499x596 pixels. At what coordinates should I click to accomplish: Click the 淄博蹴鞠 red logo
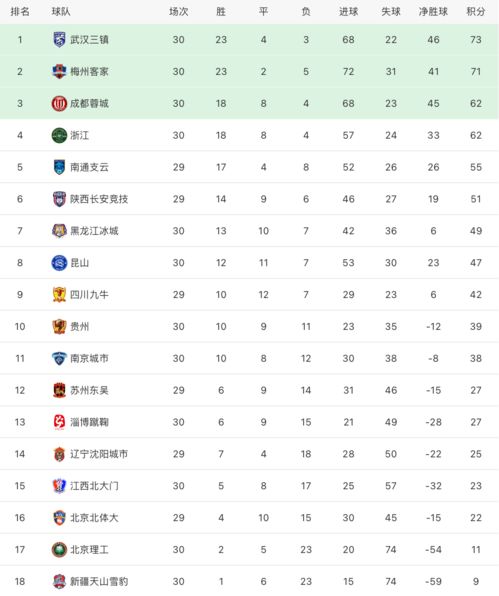pyautogui.click(x=59, y=422)
